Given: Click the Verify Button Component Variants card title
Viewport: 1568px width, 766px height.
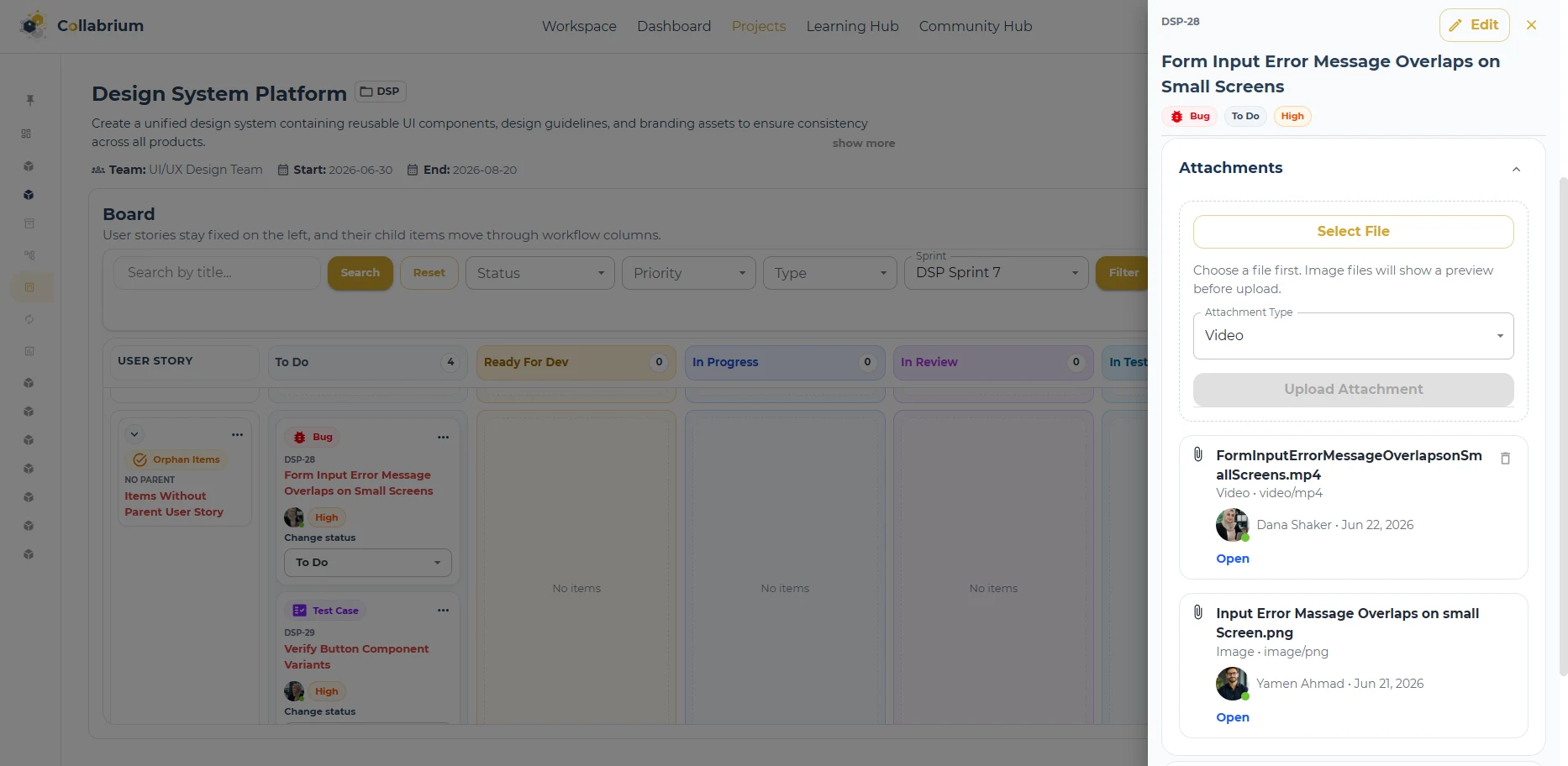Looking at the screenshot, I should (356, 657).
